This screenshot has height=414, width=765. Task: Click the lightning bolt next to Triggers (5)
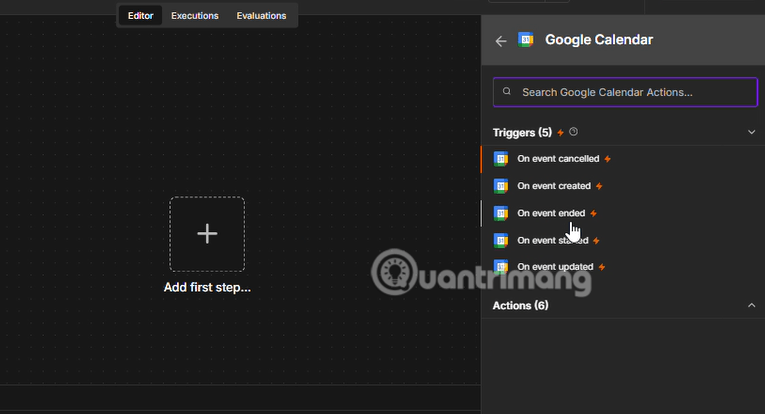point(561,133)
